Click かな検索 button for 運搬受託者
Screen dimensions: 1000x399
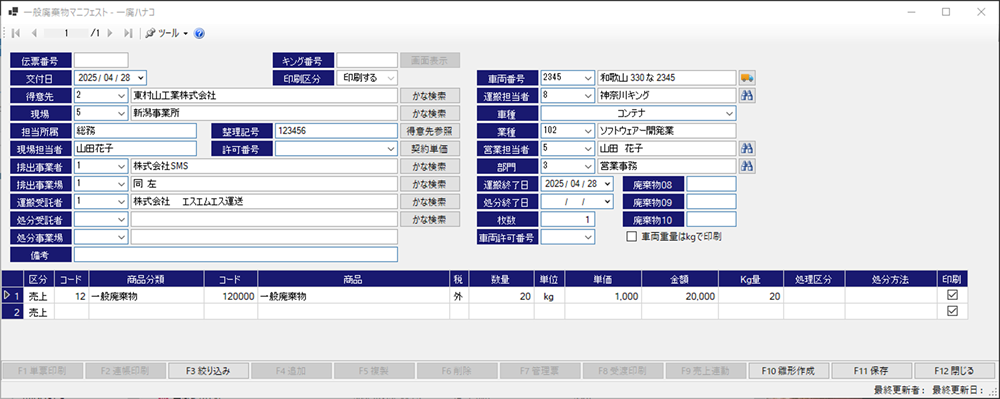(430, 201)
